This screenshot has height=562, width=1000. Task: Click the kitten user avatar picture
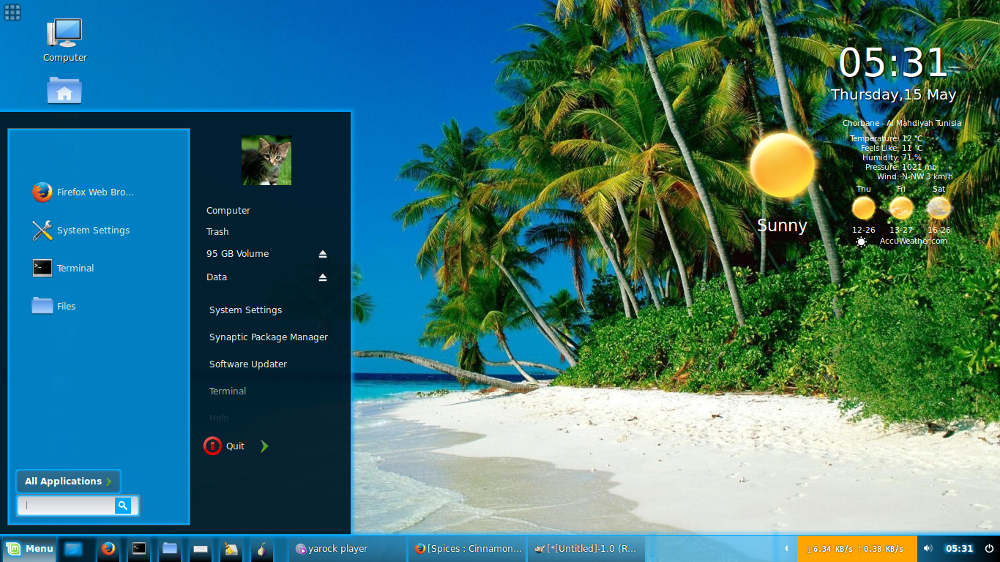tap(266, 160)
